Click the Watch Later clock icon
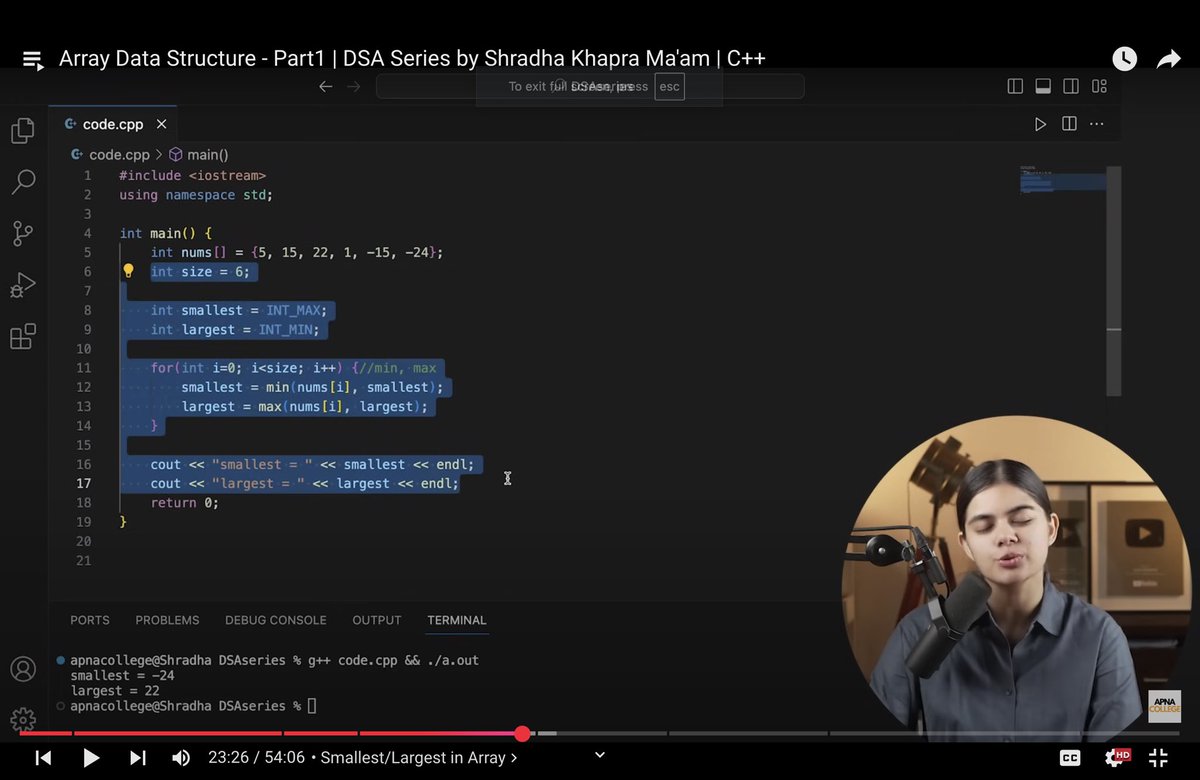The height and width of the screenshot is (780, 1200). [x=1124, y=59]
